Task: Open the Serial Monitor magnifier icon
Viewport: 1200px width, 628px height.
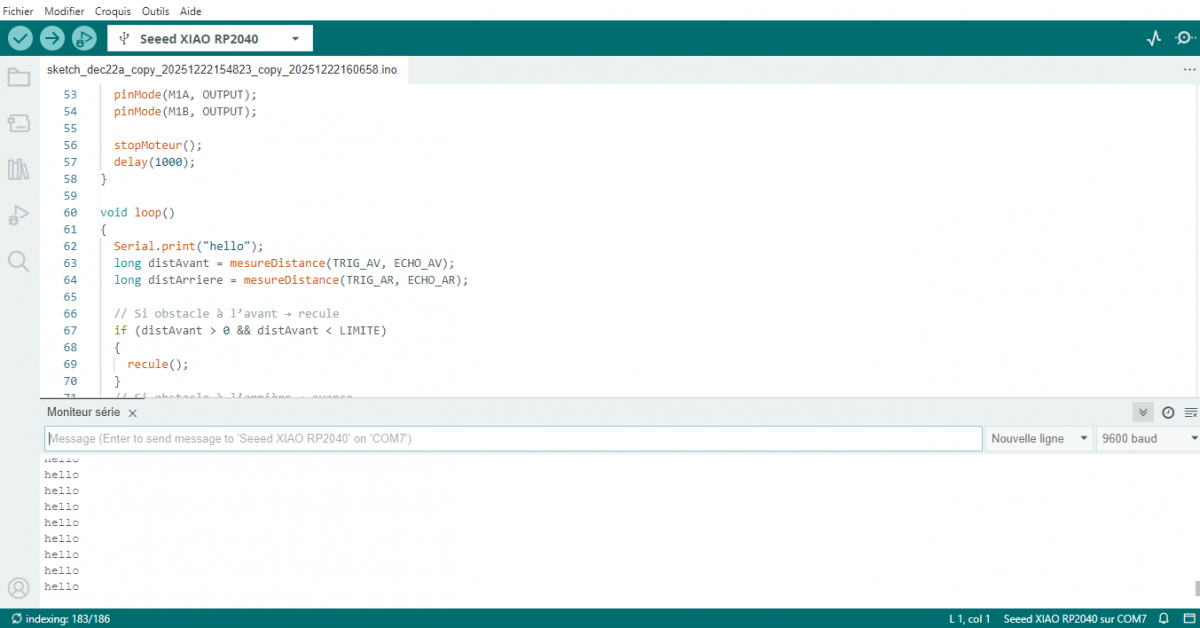Action: coord(1184,38)
